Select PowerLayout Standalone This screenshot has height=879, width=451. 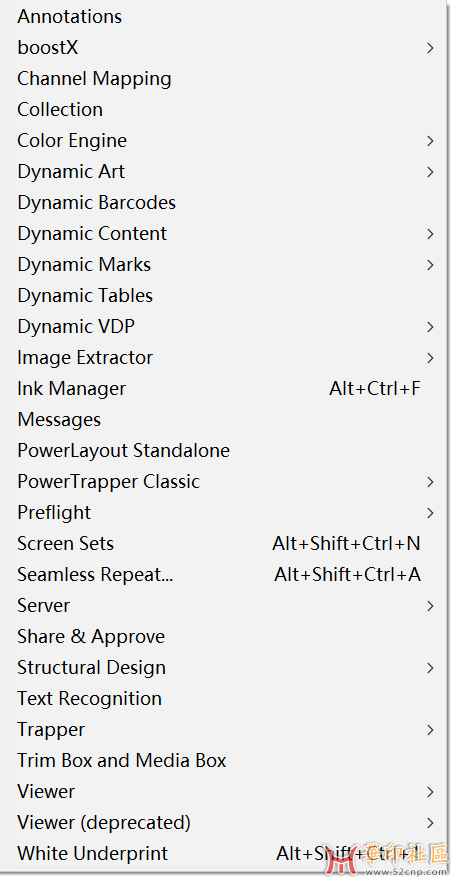click(x=224, y=451)
